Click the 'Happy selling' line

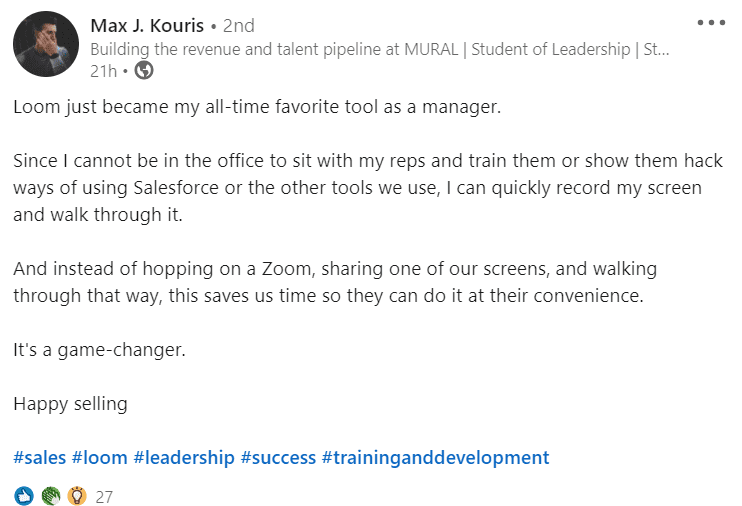71,404
